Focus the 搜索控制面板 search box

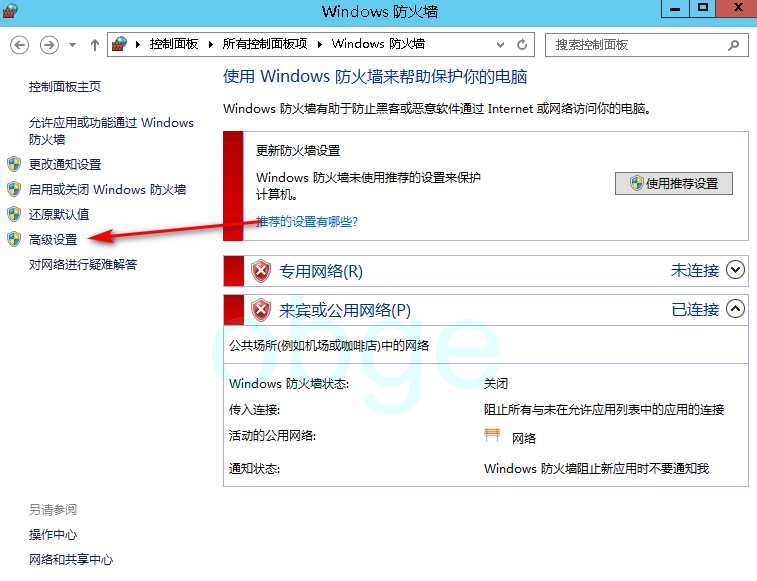click(647, 45)
